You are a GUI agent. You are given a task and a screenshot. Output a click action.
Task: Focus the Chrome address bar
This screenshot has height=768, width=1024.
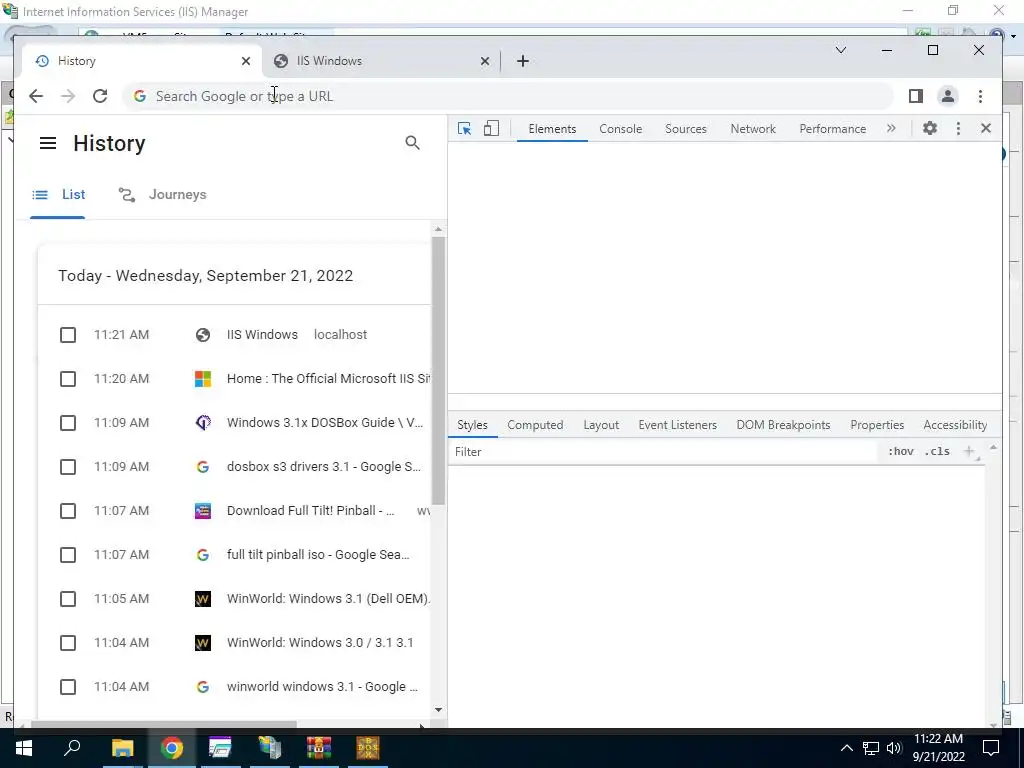click(x=509, y=96)
